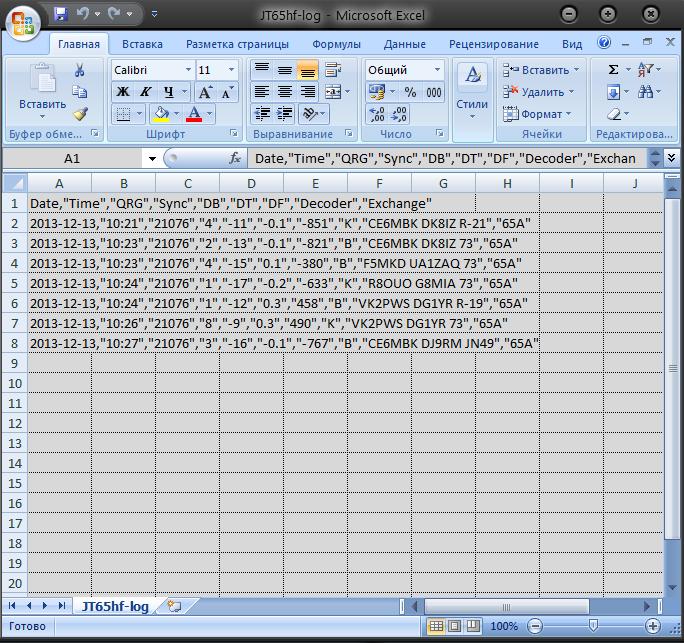Image resolution: width=684 pixels, height=643 pixels.
Task: Click the Office button
Action: 23,24
